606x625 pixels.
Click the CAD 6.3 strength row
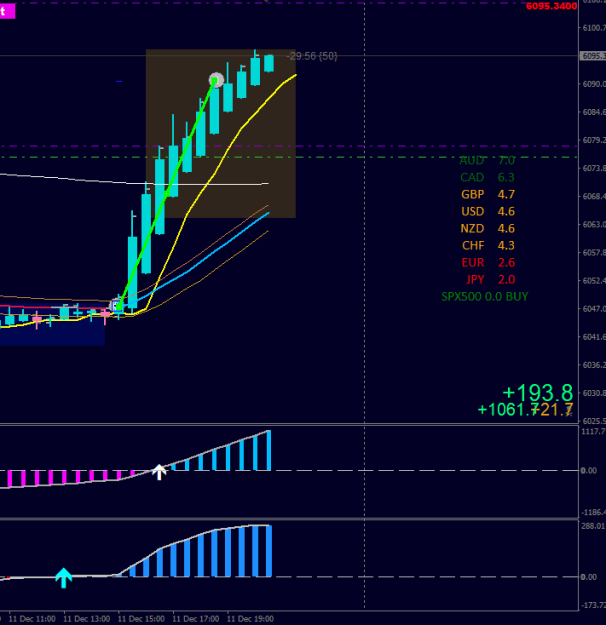pos(487,177)
